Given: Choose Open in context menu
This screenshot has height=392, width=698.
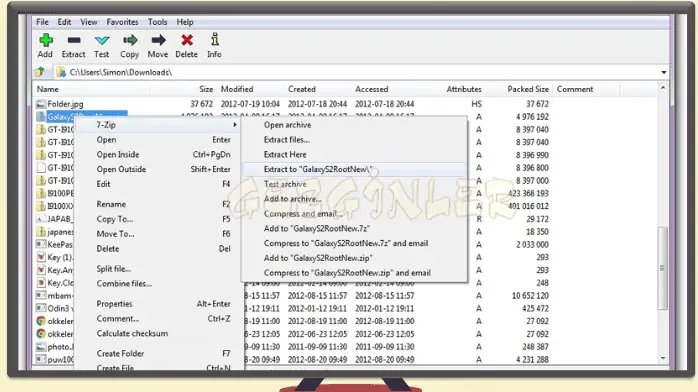Looking at the screenshot, I should pyautogui.click(x=106, y=140).
